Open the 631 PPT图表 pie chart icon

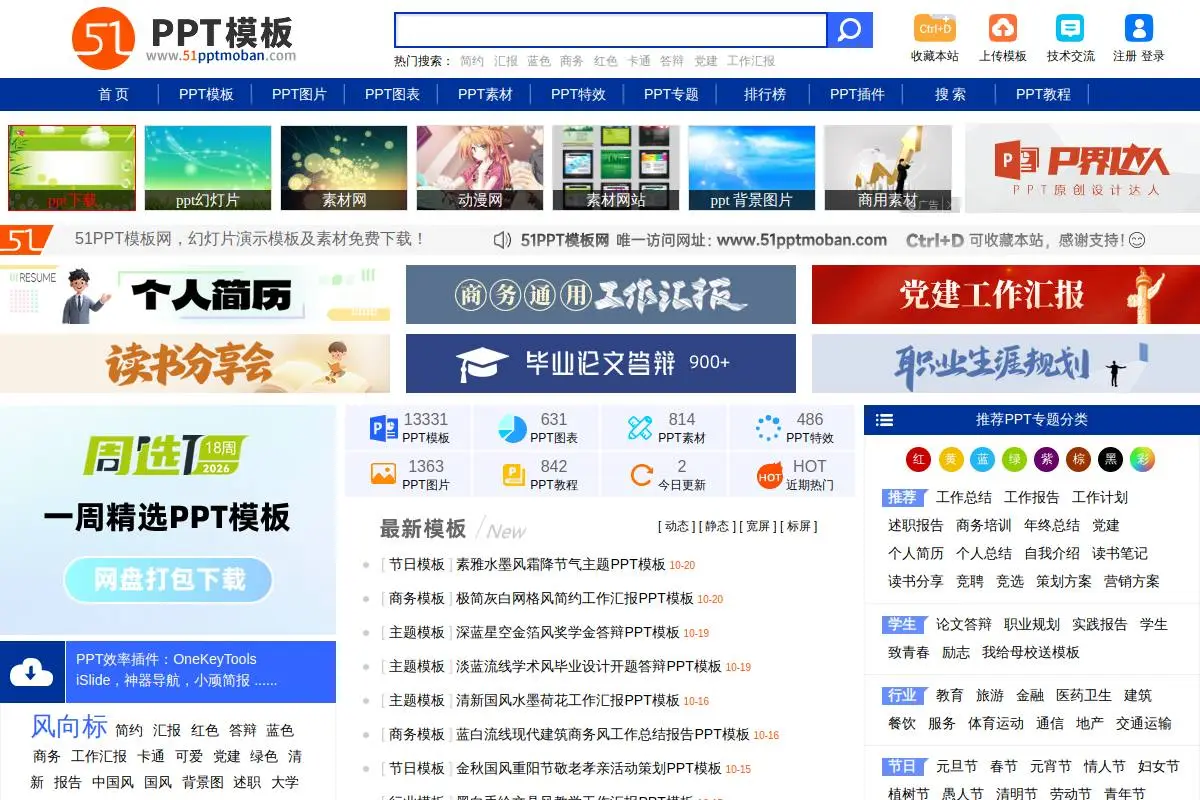[512, 429]
